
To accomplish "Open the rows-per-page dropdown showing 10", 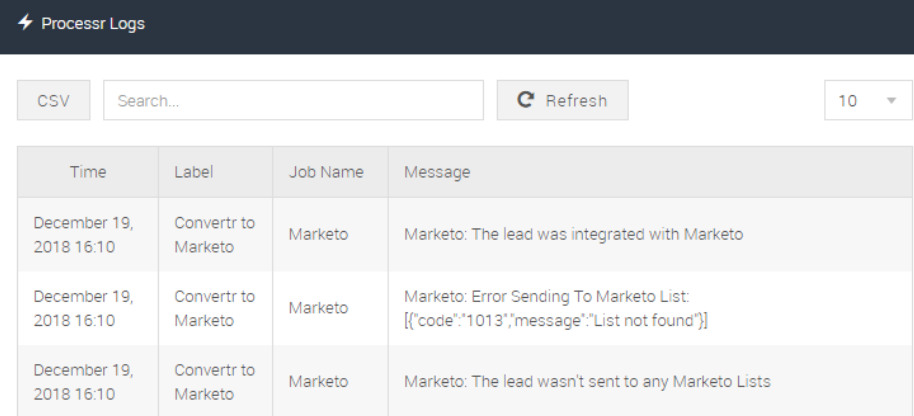I will click(x=868, y=100).
